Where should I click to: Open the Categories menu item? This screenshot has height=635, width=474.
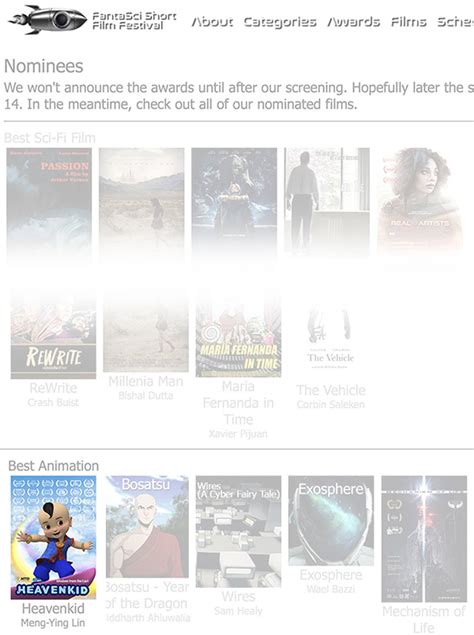coord(280,22)
